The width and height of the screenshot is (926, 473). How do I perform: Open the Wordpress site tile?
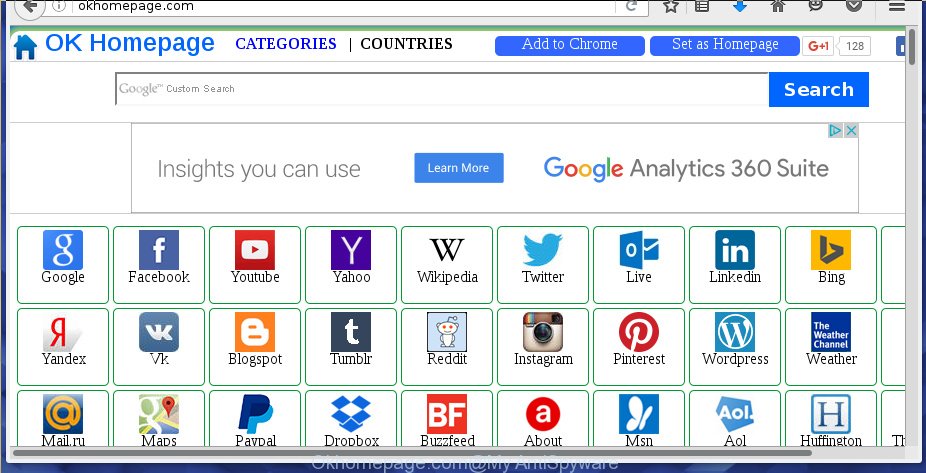coord(735,347)
